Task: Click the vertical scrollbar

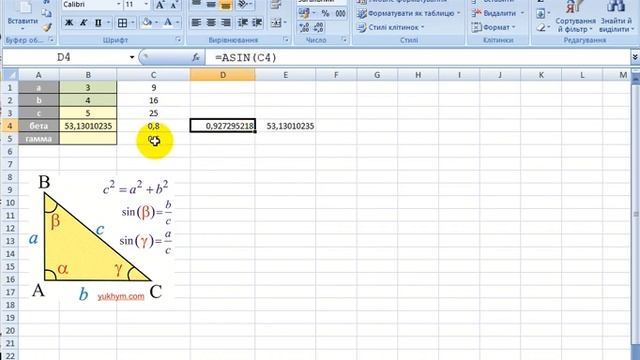Action: click(636, 214)
